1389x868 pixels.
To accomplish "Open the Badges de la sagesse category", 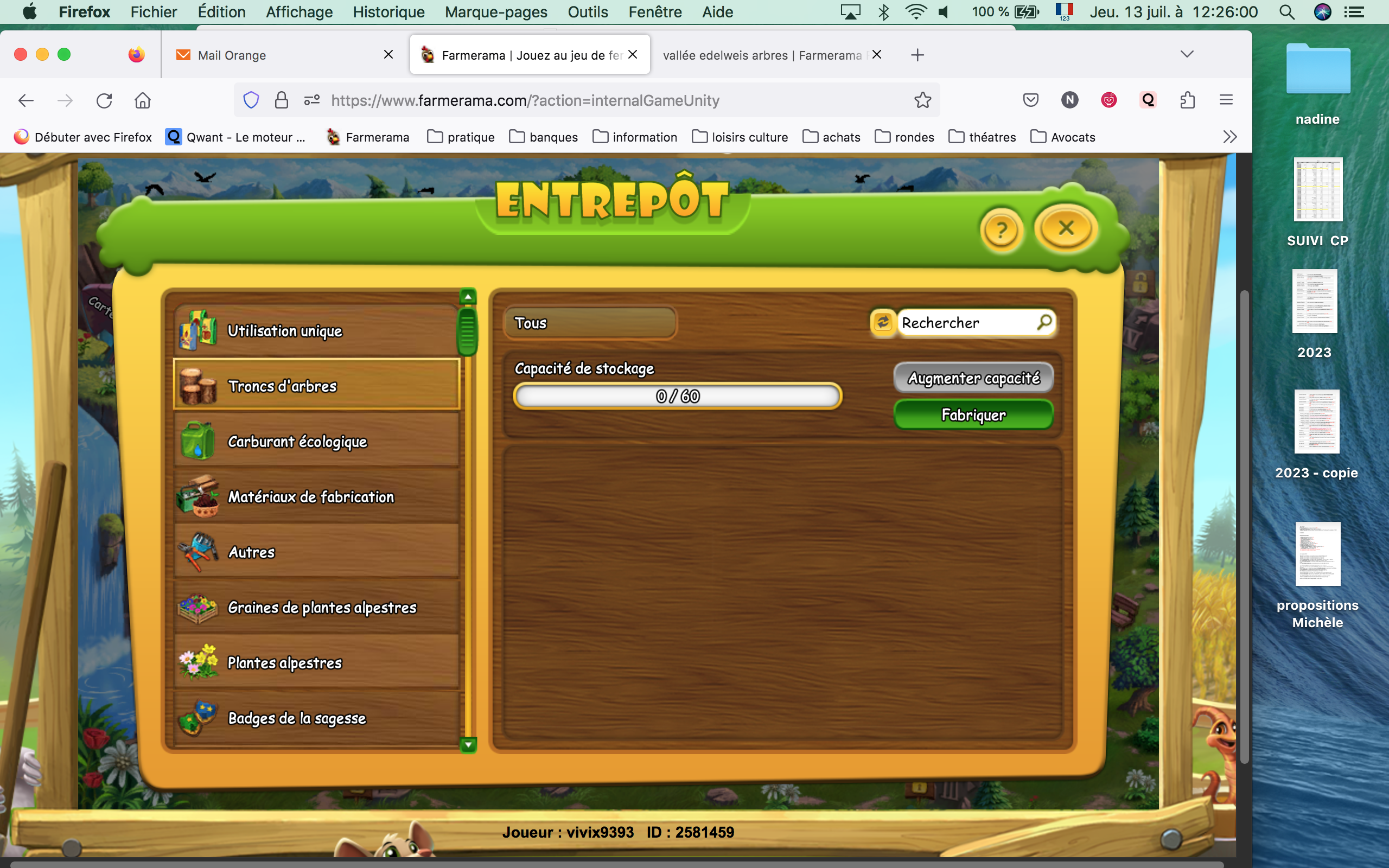I will click(x=316, y=718).
